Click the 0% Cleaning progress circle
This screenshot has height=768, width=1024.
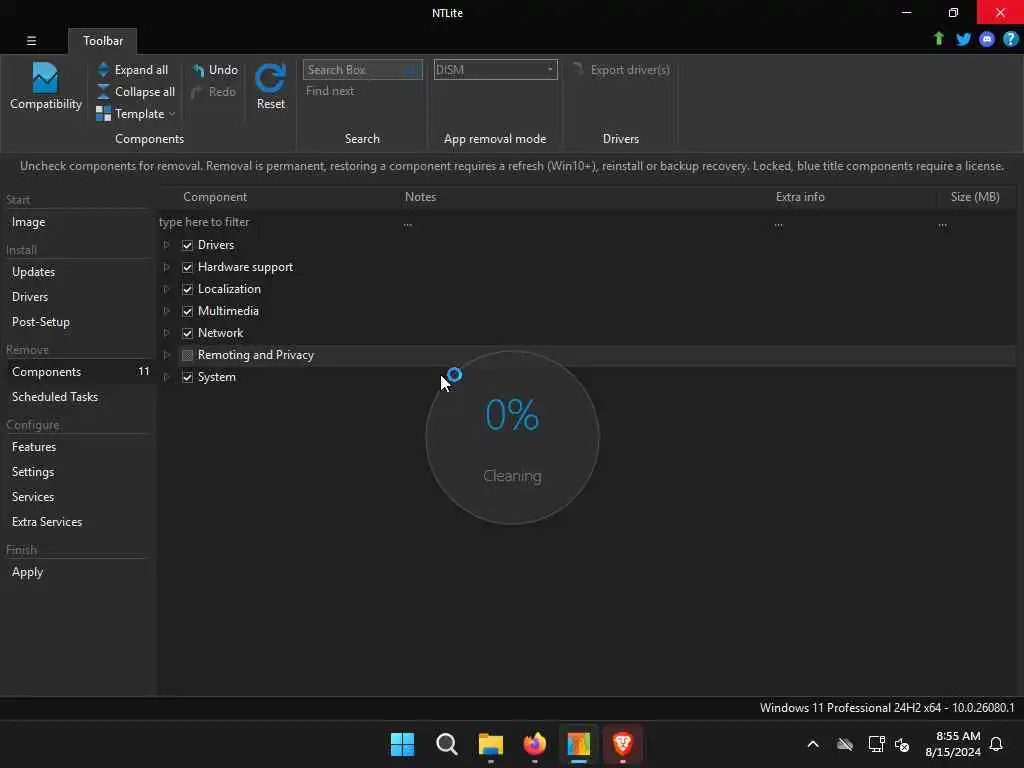click(512, 438)
